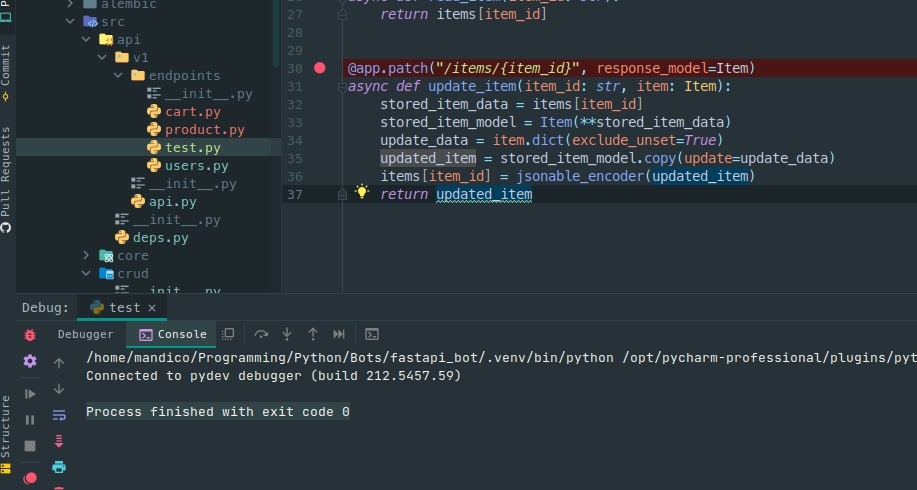The height and width of the screenshot is (490, 917).
Task: Select the endpoints folder label
Action: tap(184, 75)
